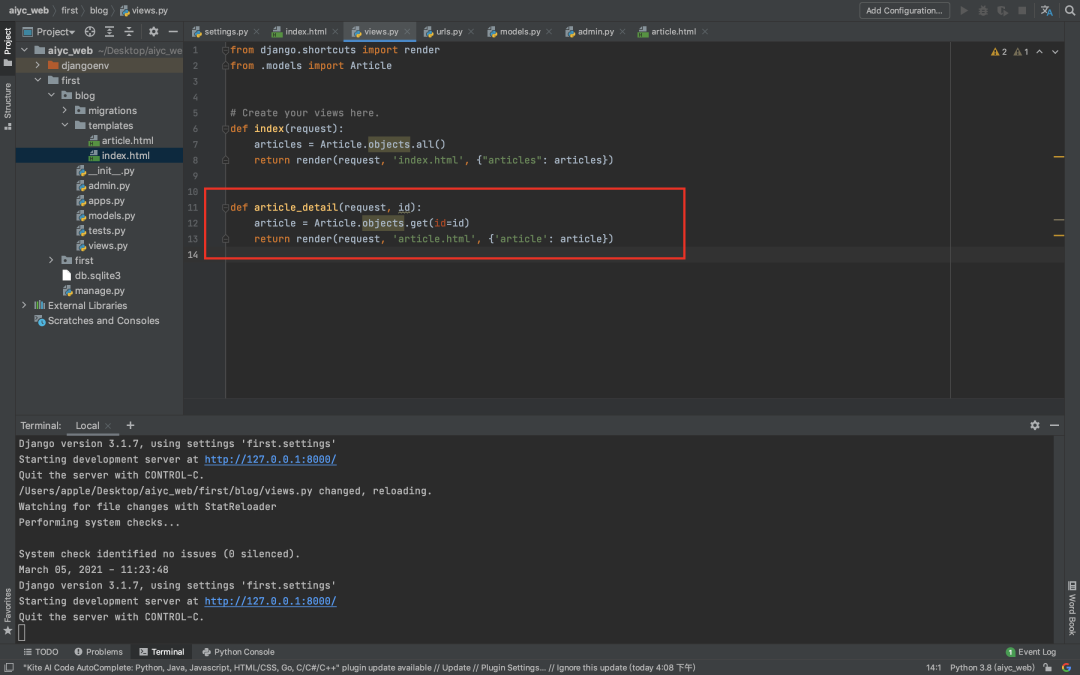Click the Add Configuration button
Image resolution: width=1080 pixels, height=675 pixels.
point(904,11)
